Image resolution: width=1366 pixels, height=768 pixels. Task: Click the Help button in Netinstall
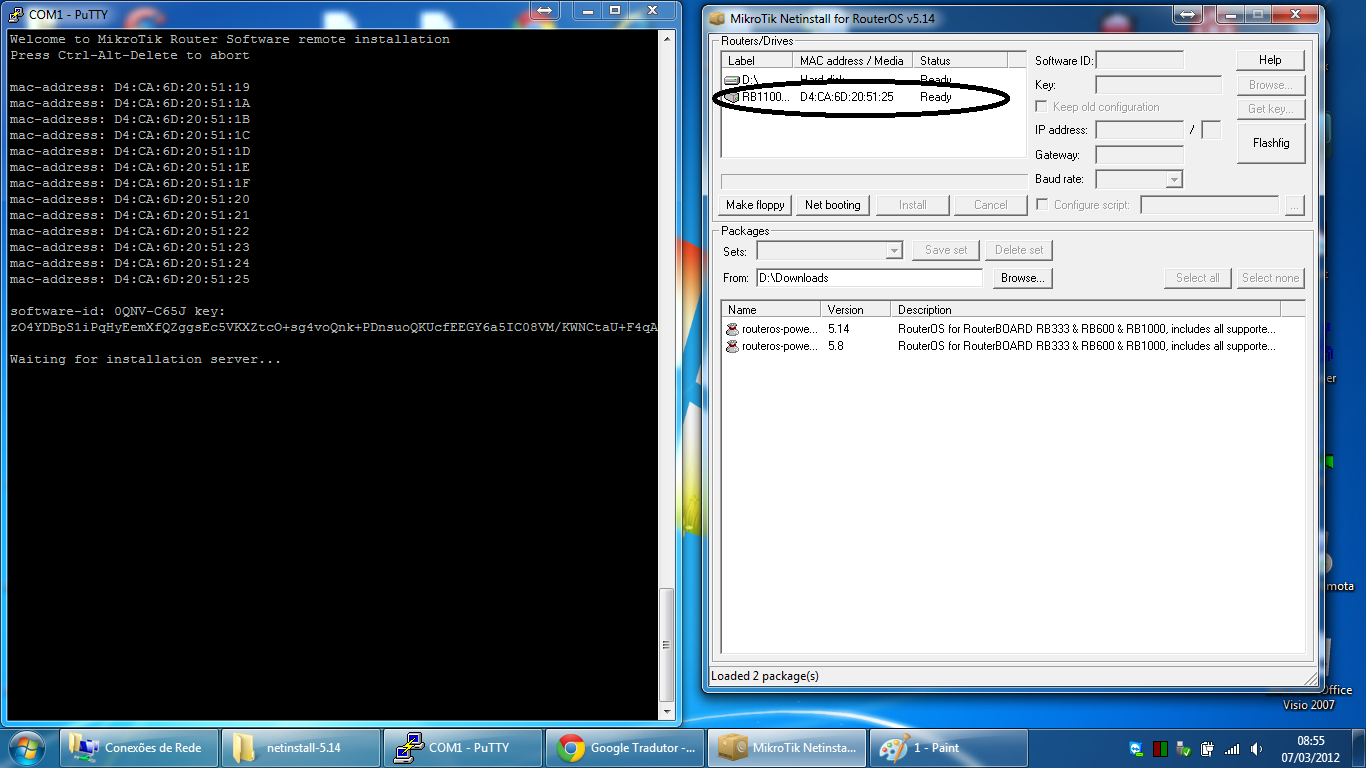[1270, 61]
